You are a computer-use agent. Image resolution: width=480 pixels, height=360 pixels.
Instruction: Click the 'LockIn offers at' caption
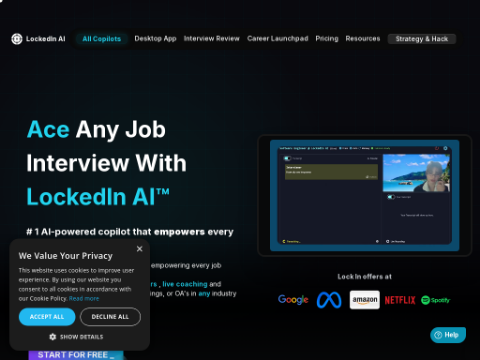365,277
